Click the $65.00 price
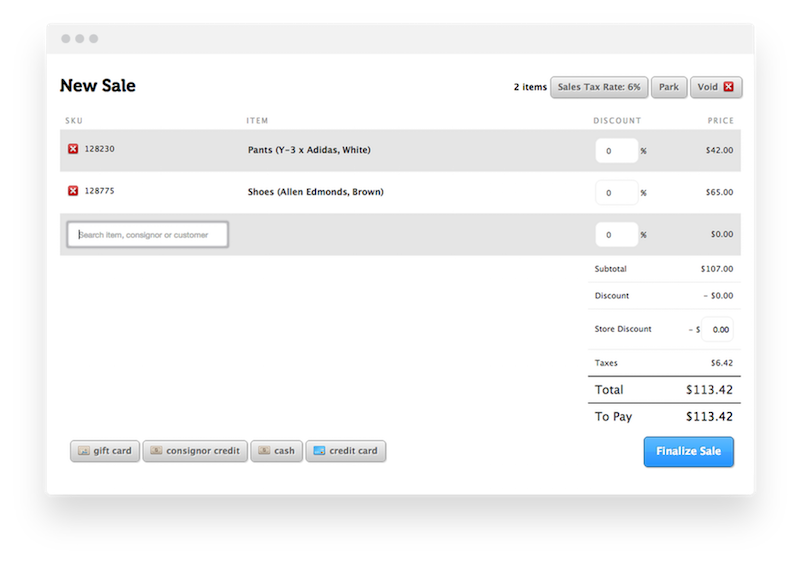This screenshot has width=800, height=564. (719, 192)
